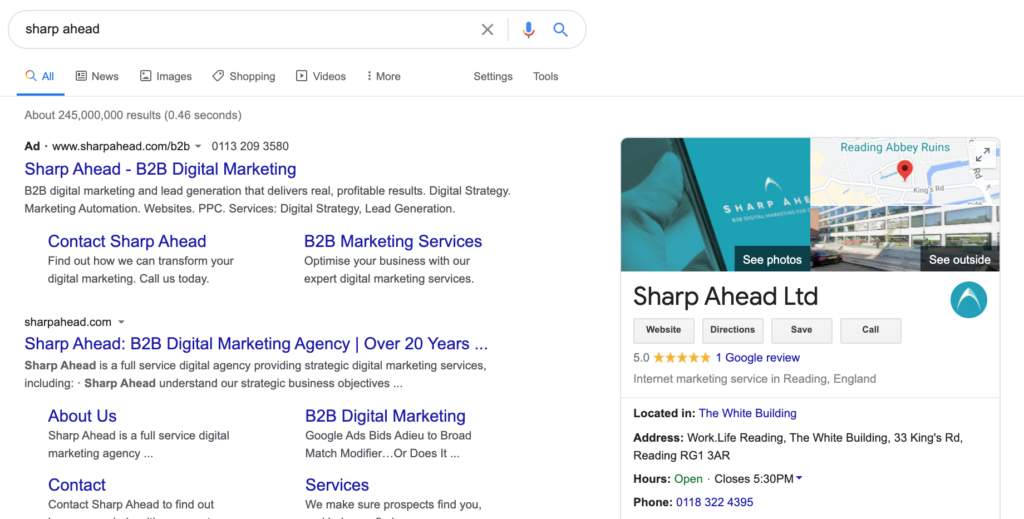Open the "B2B Marketing Services" sitelink
Screen dimensions: 1024x519
click(x=393, y=241)
